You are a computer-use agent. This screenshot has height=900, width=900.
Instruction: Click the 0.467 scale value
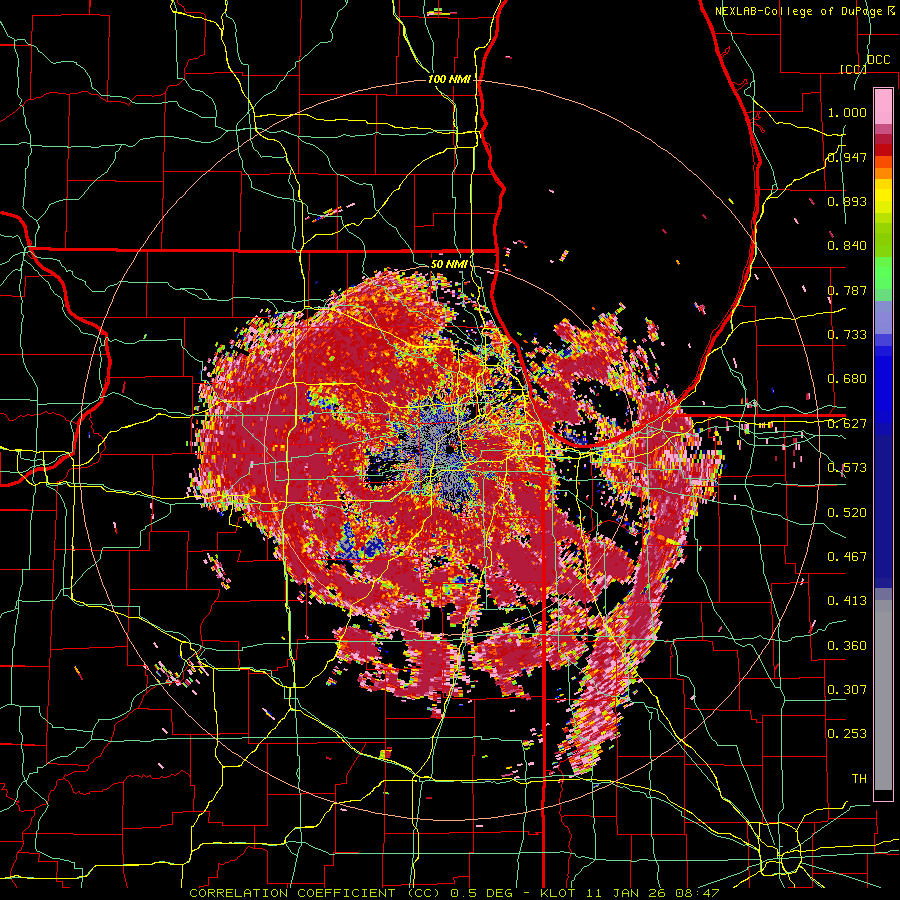[847, 557]
